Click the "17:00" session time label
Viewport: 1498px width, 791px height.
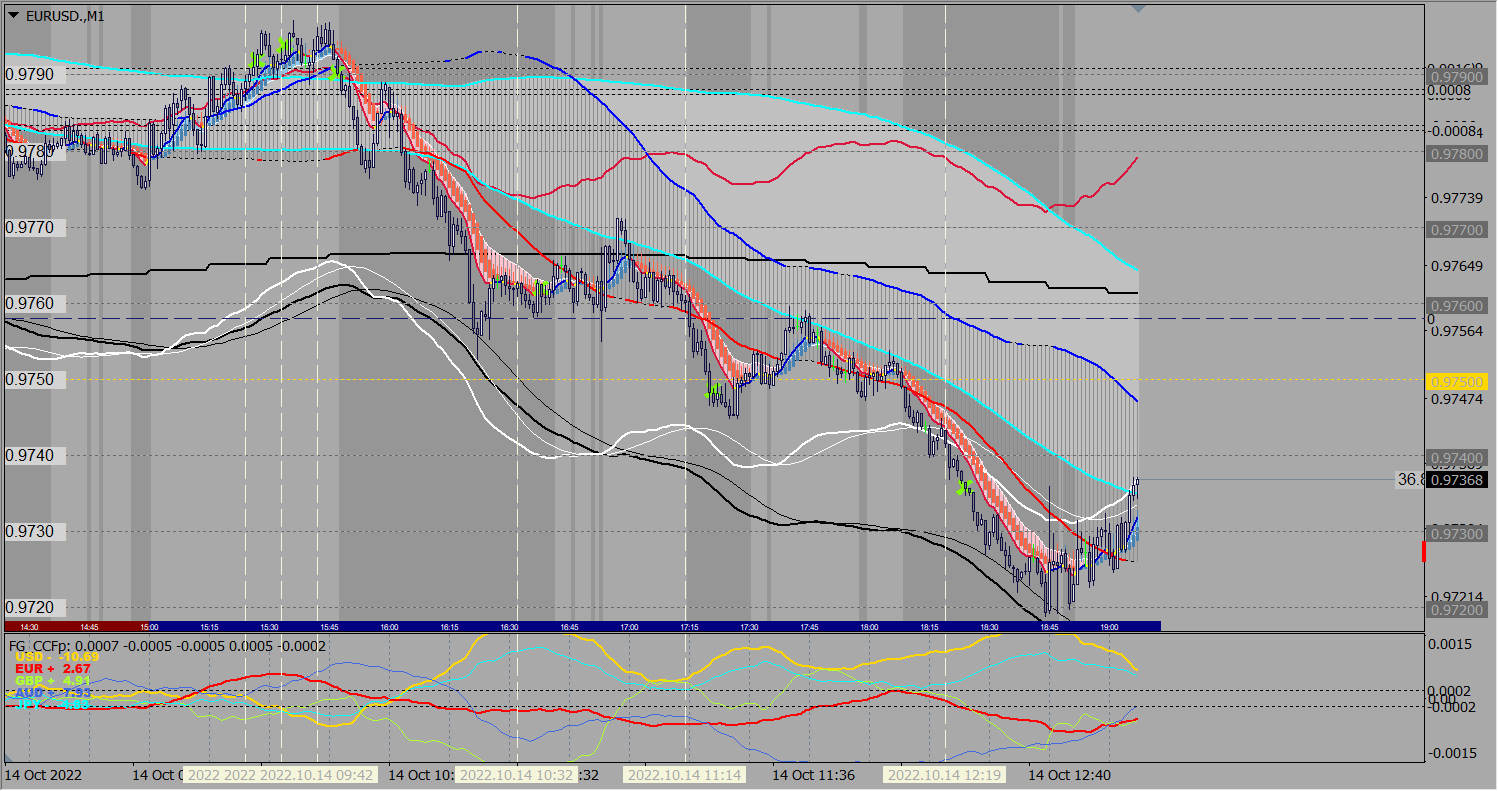coord(629,627)
